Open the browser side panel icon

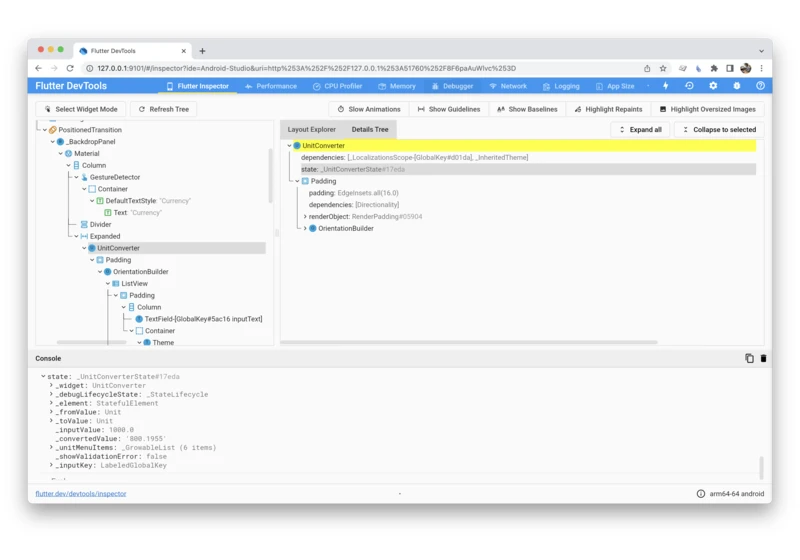730,68
